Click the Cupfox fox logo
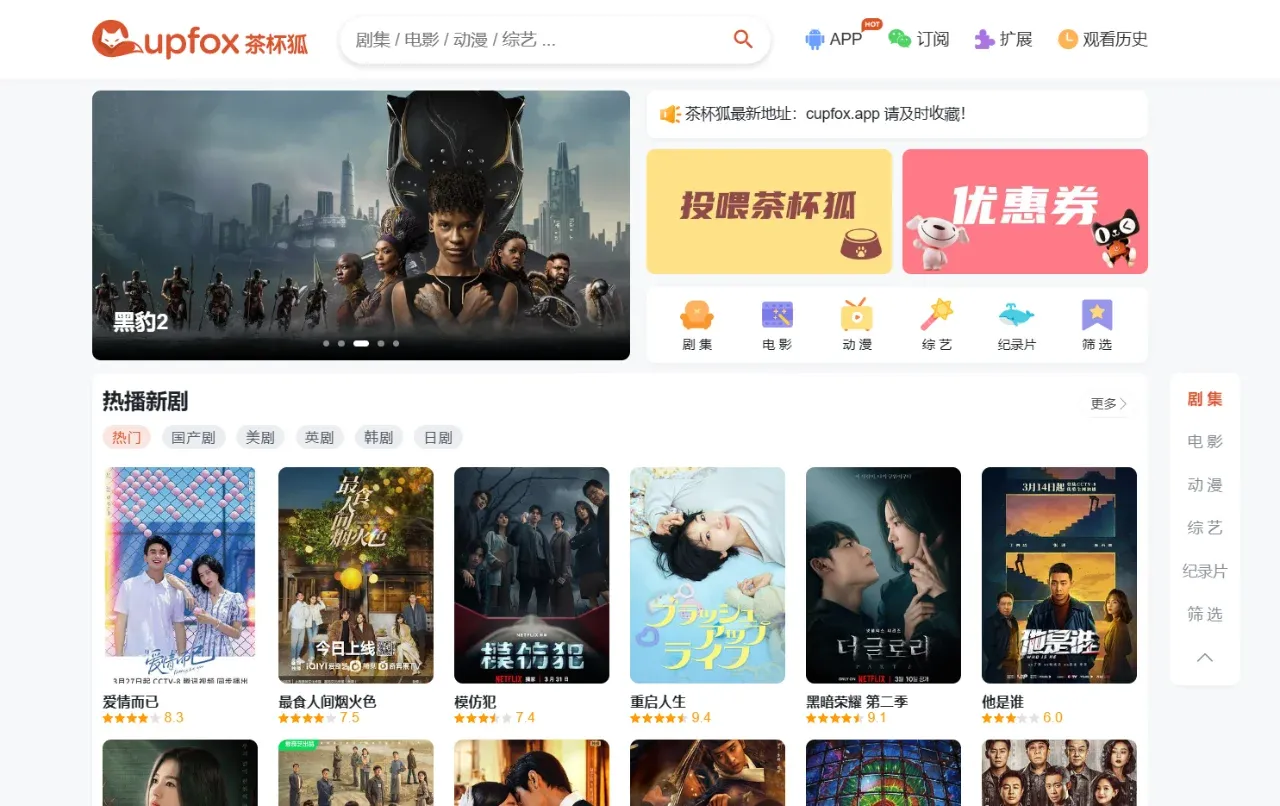 [x=200, y=40]
